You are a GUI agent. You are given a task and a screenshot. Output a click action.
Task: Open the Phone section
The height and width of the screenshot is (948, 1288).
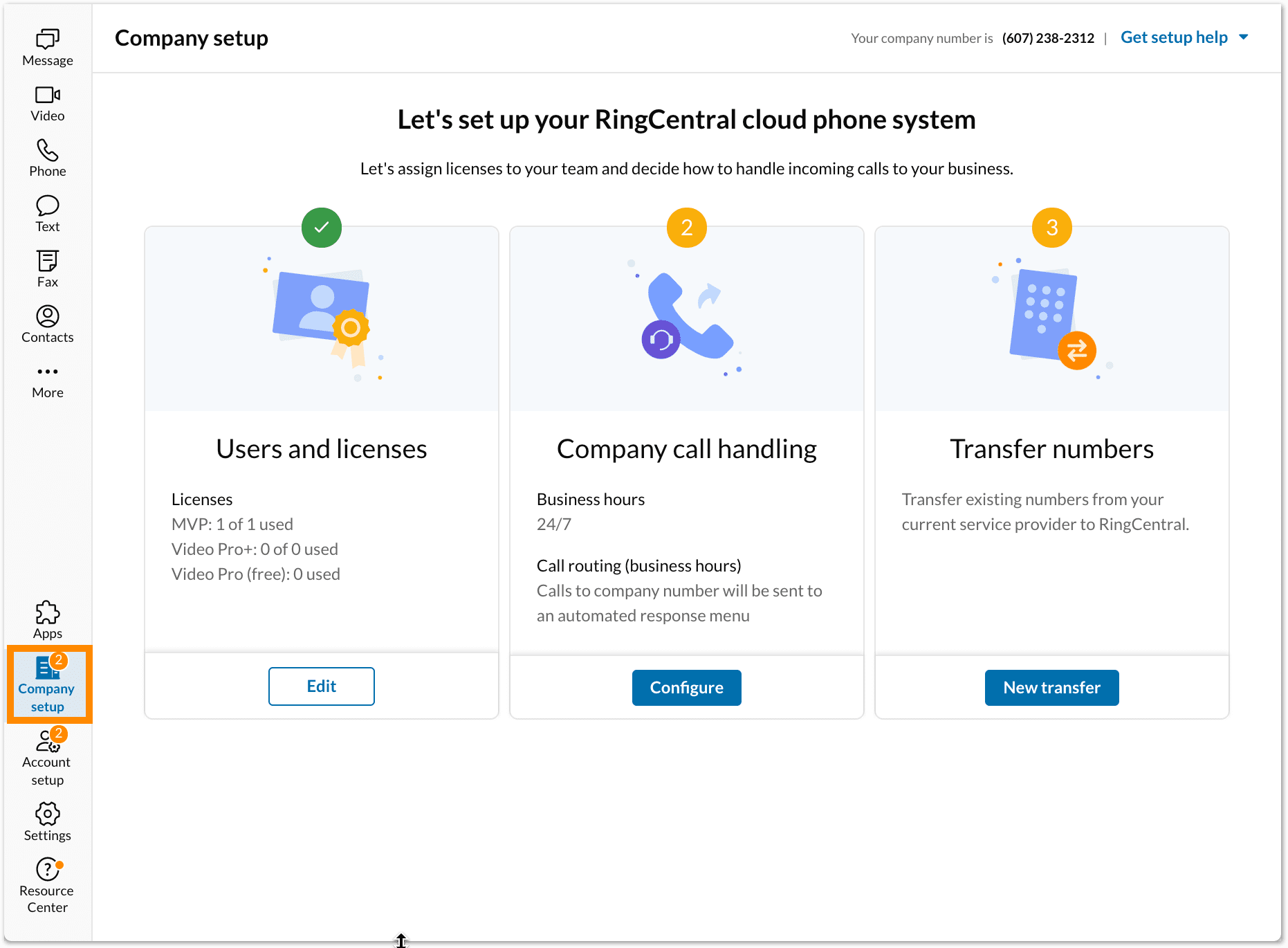(x=47, y=158)
